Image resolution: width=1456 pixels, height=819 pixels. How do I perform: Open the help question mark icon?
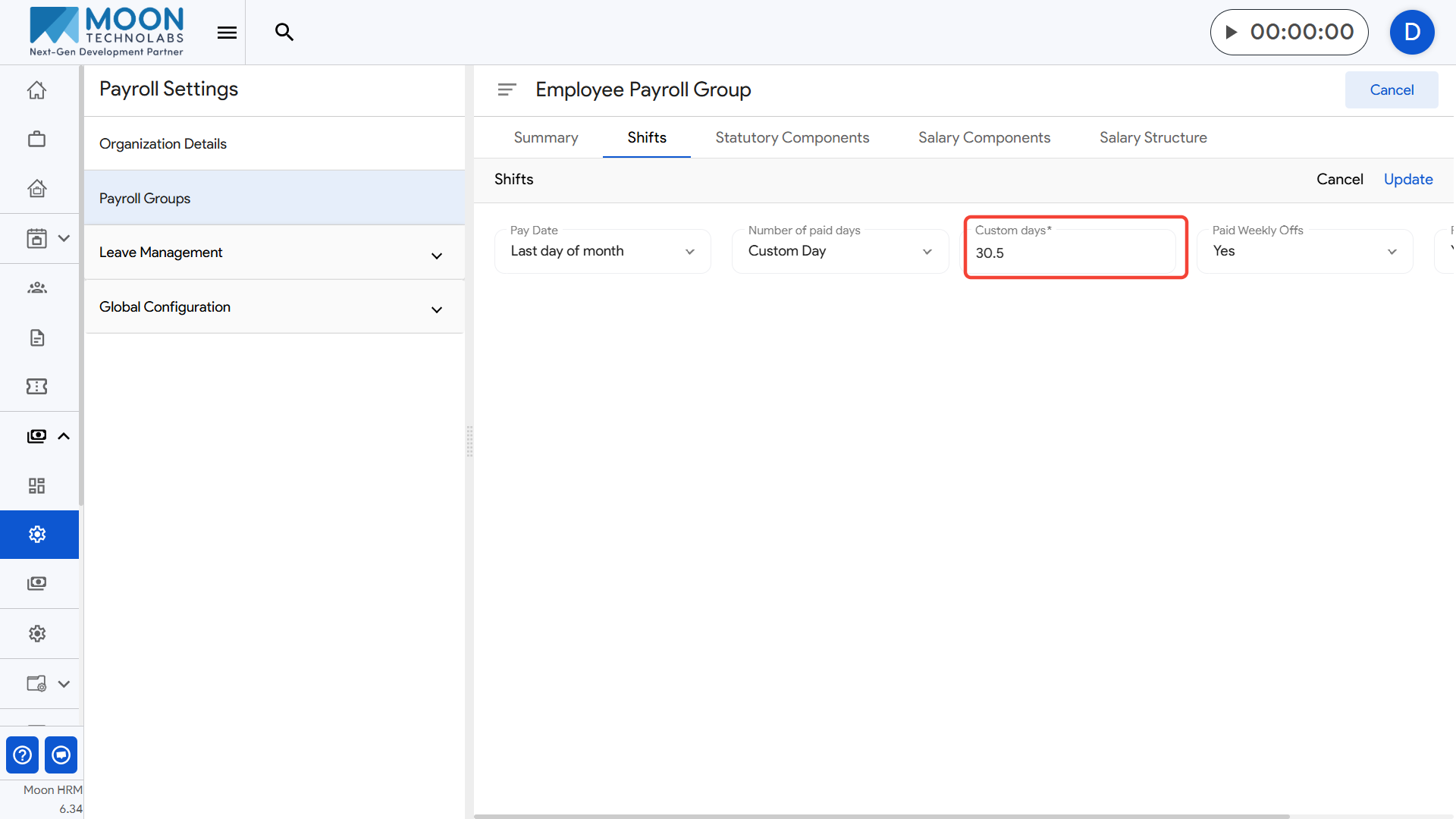[x=23, y=755]
